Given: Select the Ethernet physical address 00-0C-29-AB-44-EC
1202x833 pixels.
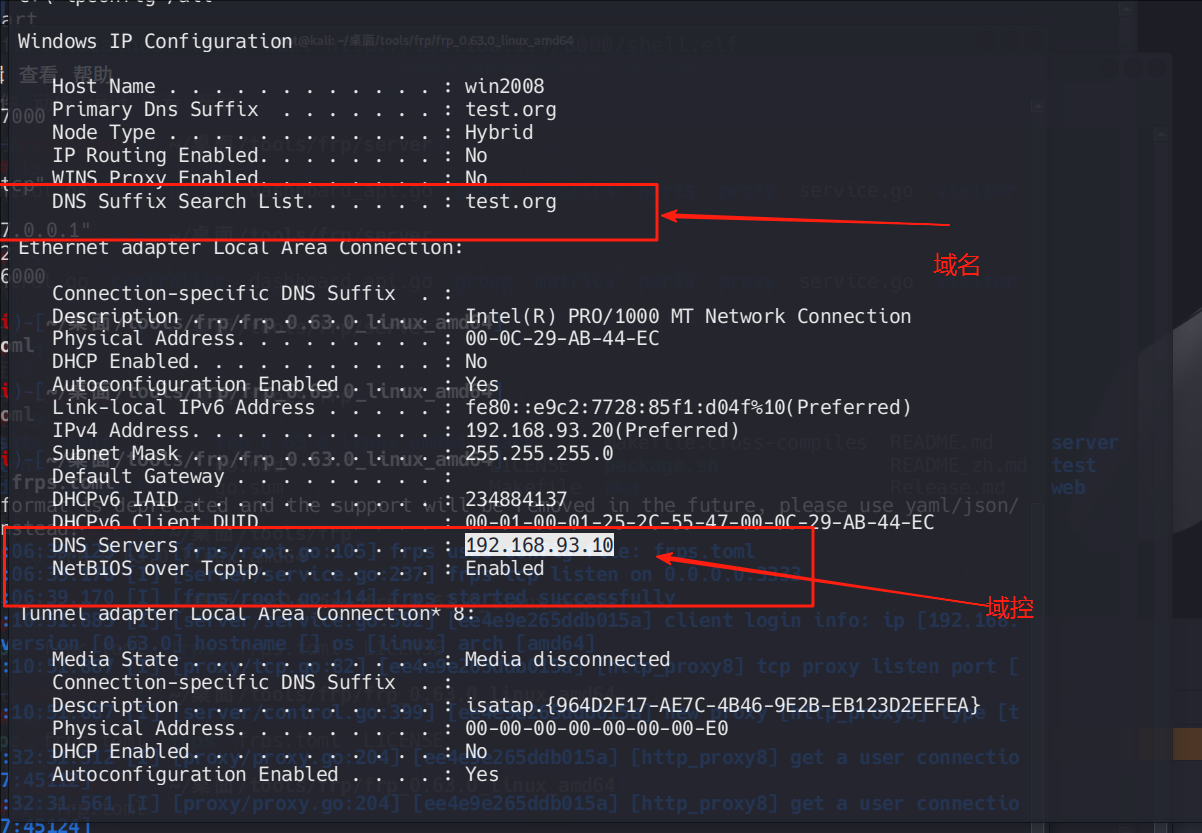Looking at the screenshot, I should pos(562,339).
